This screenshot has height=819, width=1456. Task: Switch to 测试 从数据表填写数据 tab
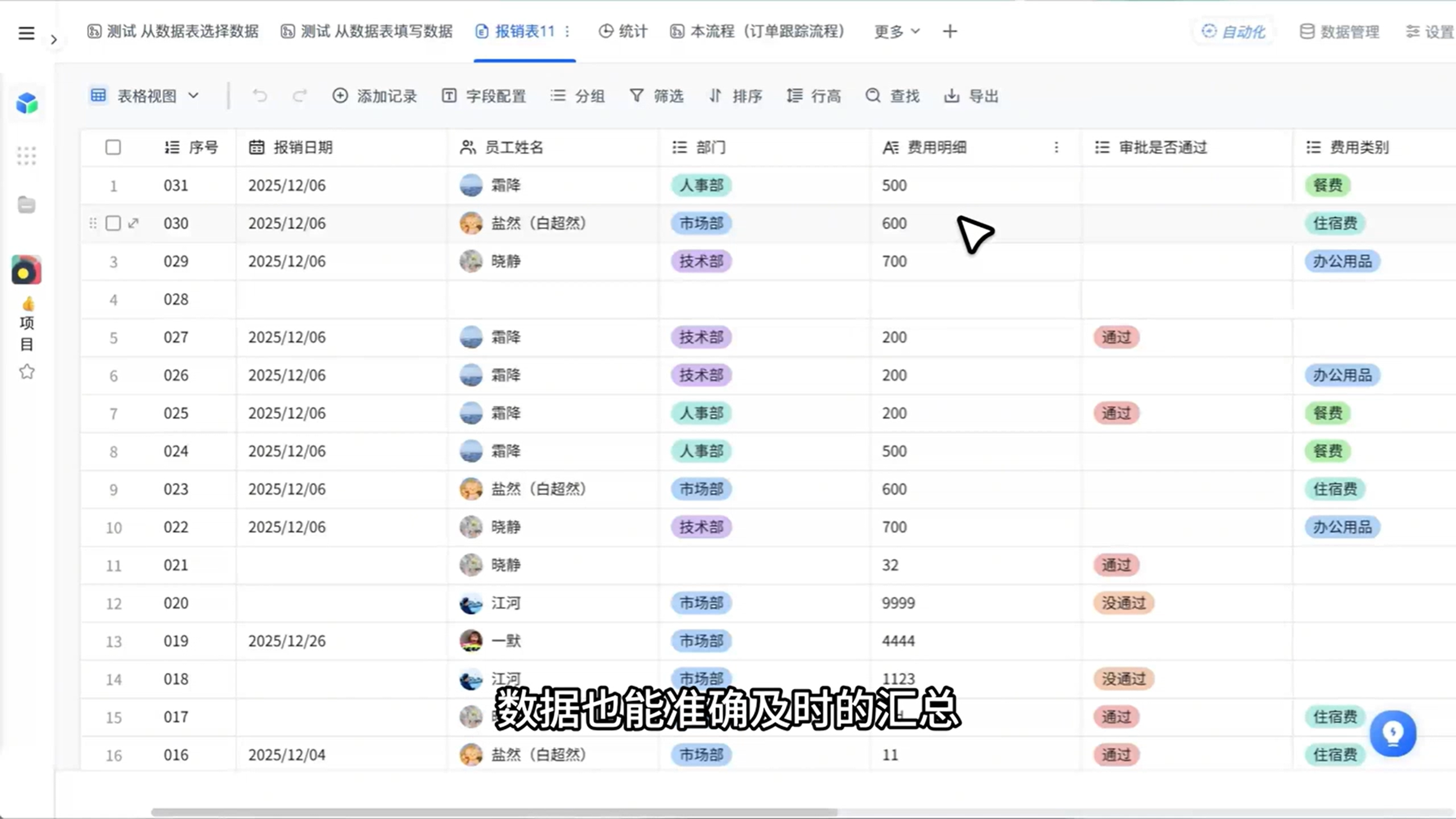click(x=367, y=31)
